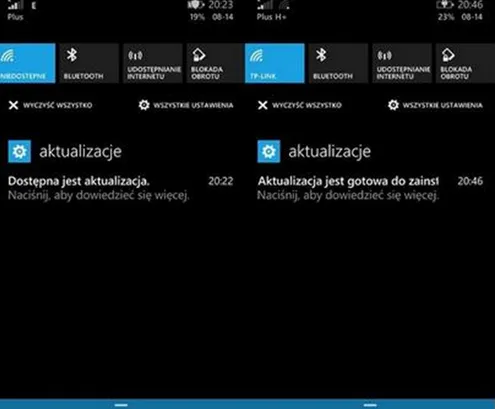This screenshot has height=409, width=495.
Task: Open left Wszystkie Ustawienia gear icon
Action: (x=144, y=105)
